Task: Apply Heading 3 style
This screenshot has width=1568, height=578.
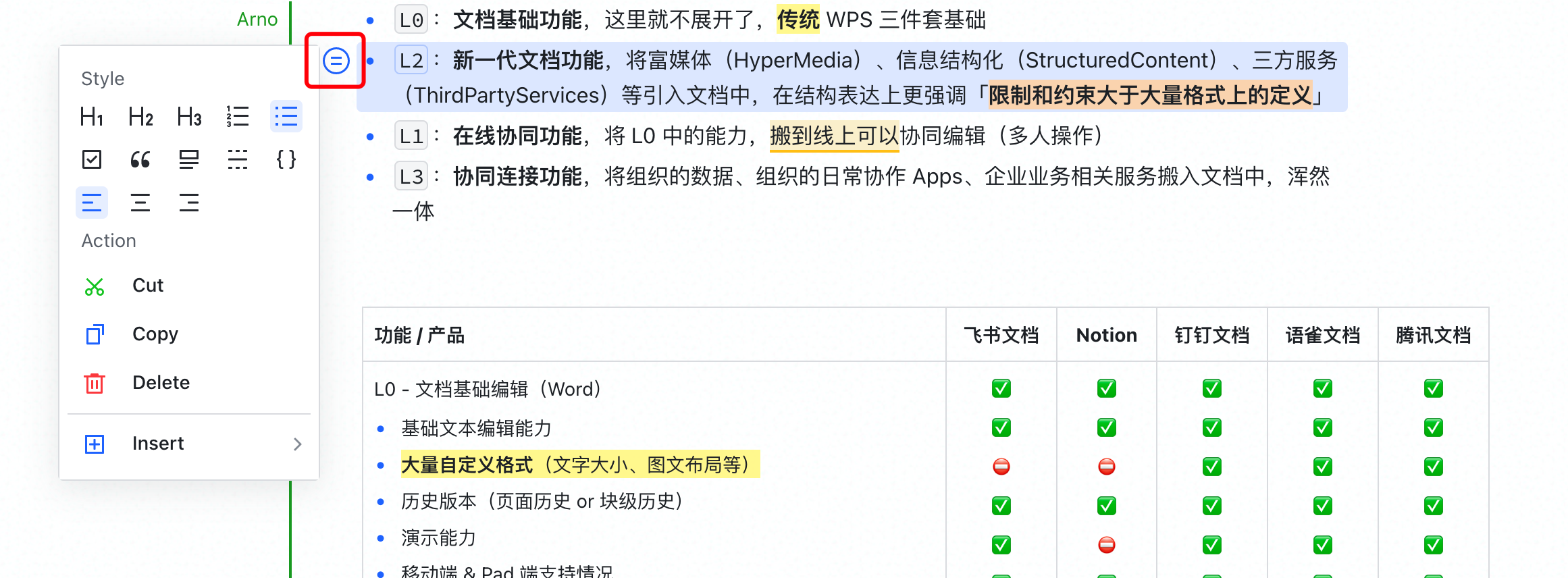Action: [189, 117]
